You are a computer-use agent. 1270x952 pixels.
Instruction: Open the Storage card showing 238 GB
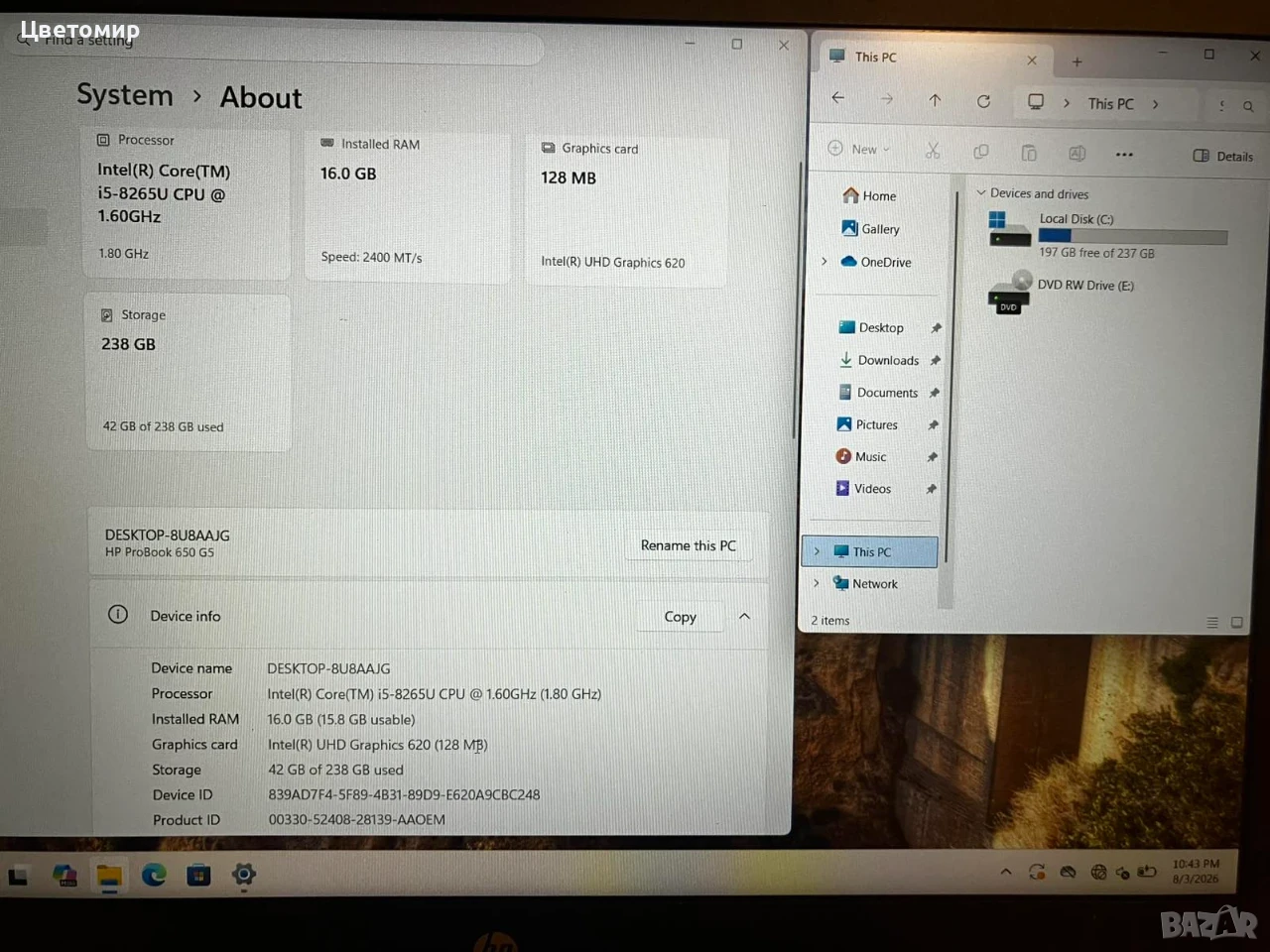tap(189, 373)
